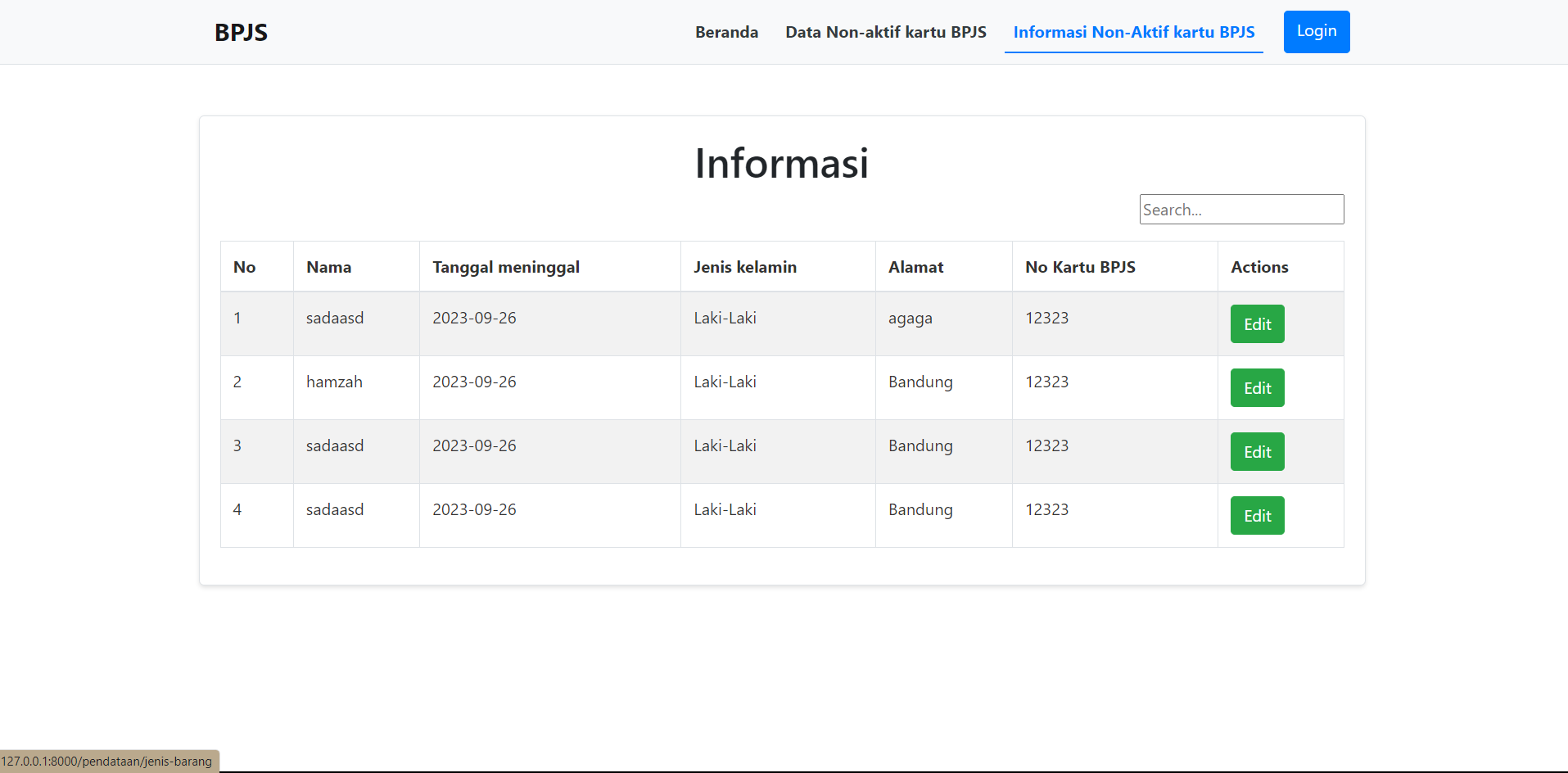This screenshot has width=1568, height=773.
Task: Select Informasi Non-Aktif kartu BPJS tab
Action: point(1133,32)
